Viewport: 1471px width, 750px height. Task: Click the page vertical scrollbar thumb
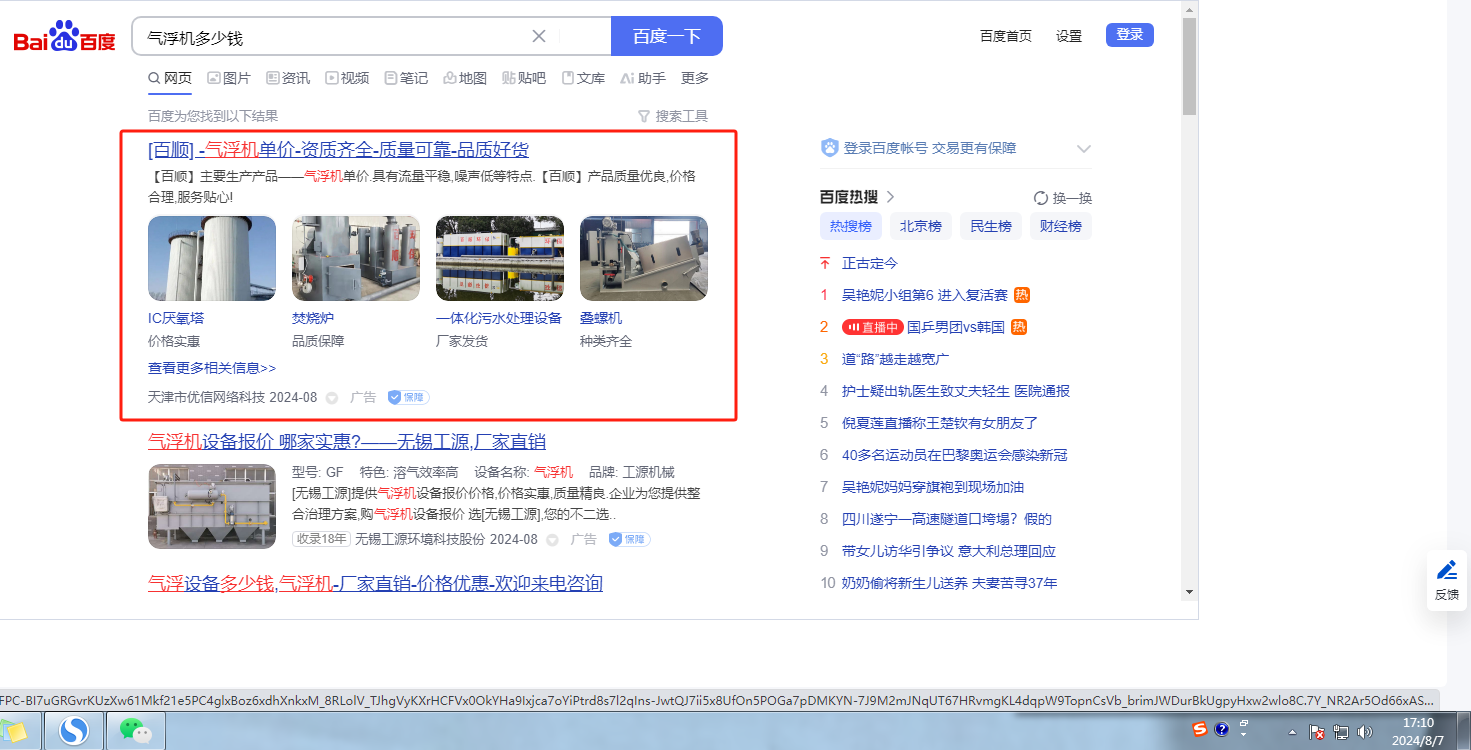pos(1189,66)
